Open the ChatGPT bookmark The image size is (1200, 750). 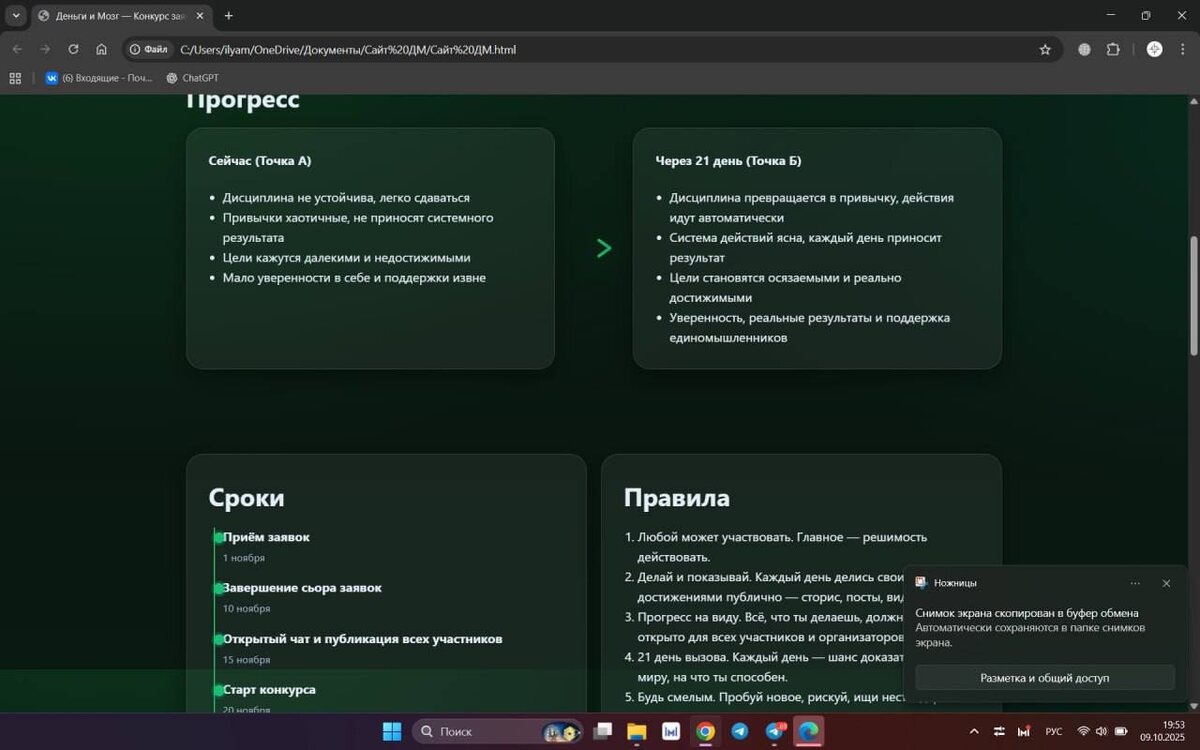[192, 78]
